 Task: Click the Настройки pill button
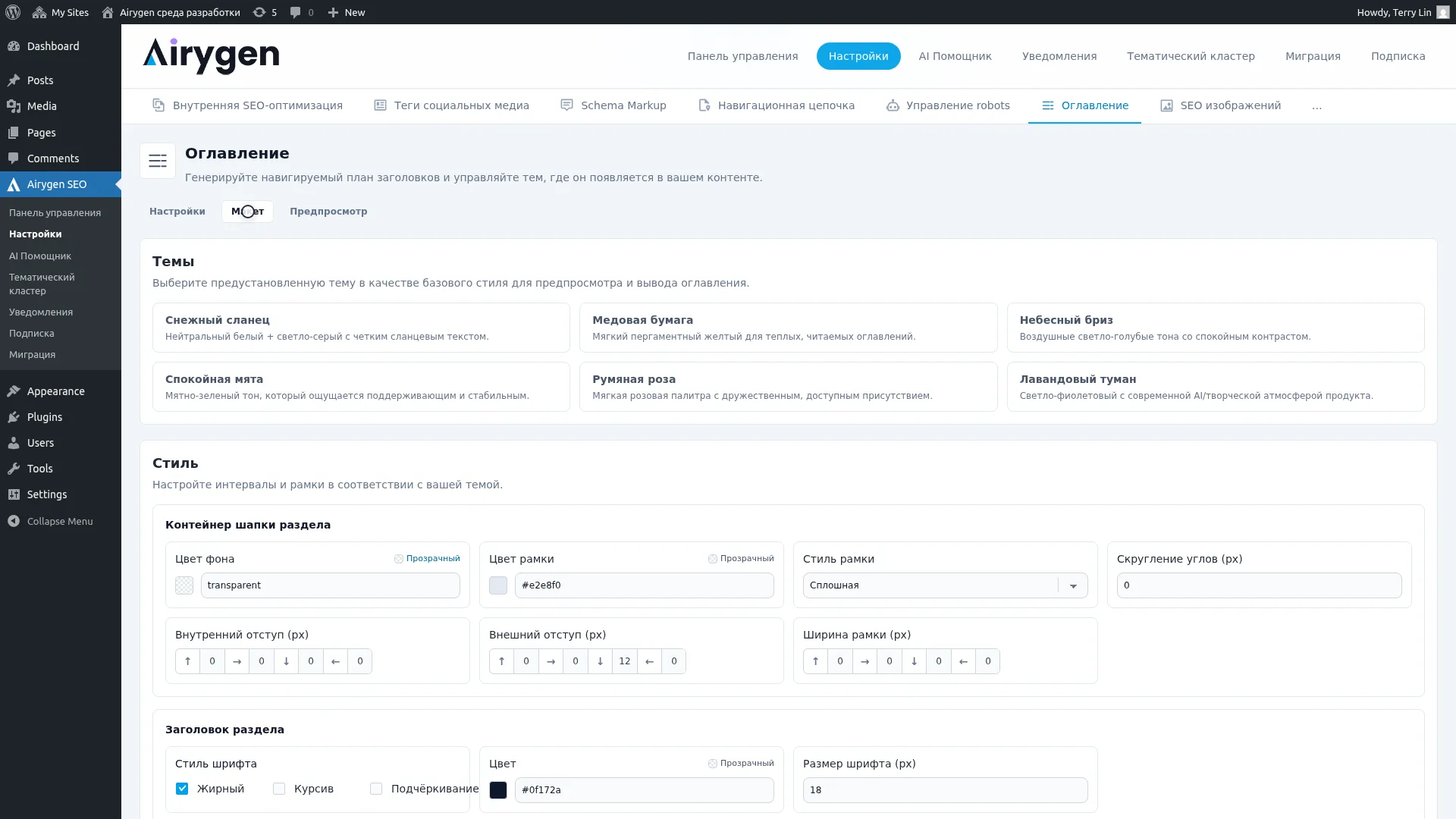pos(858,56)
